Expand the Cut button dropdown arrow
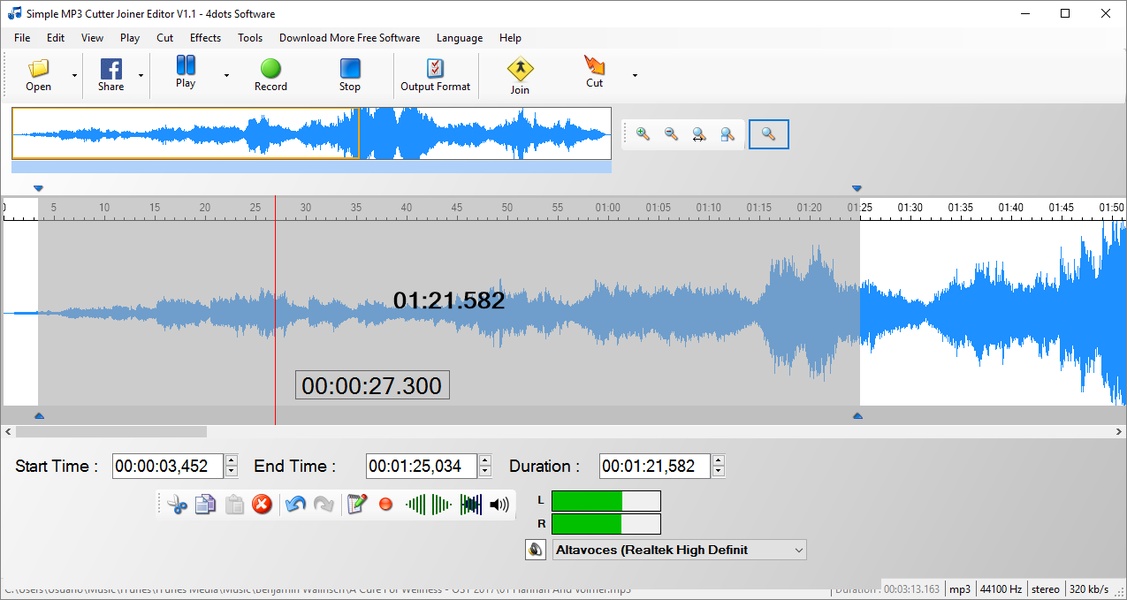This screenshot has width=1127, height=600. (634, 75)
